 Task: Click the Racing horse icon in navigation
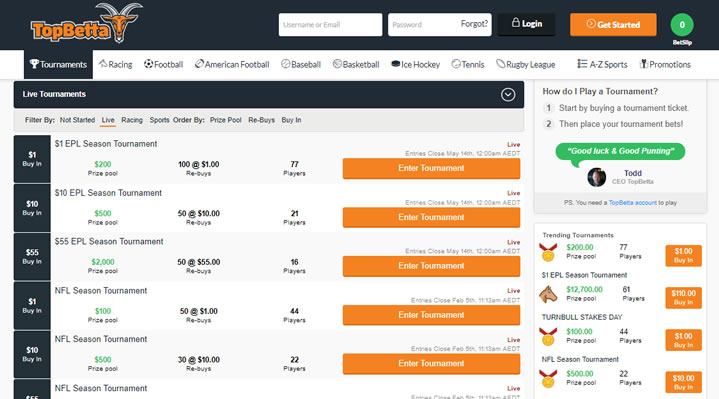point(103,64)
